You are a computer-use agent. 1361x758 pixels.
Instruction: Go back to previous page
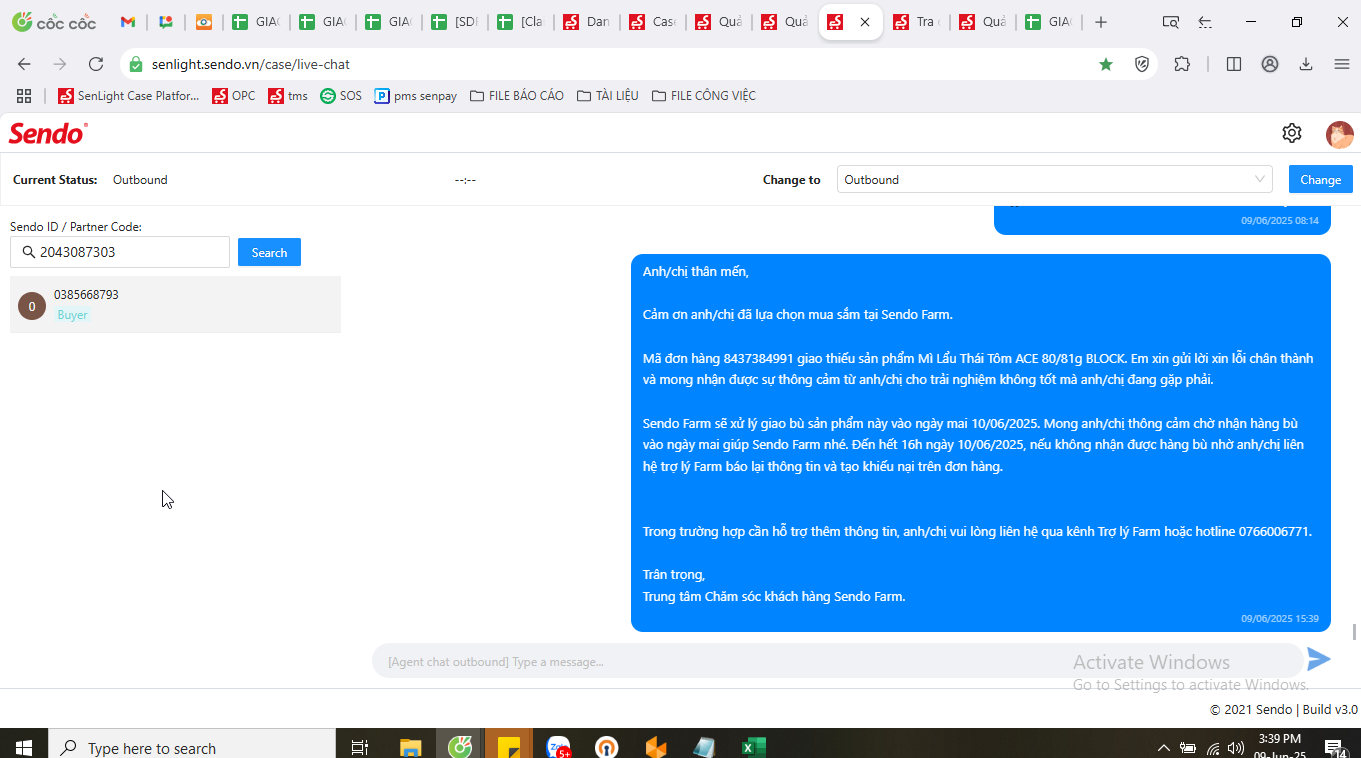click(x=24, y=64)
